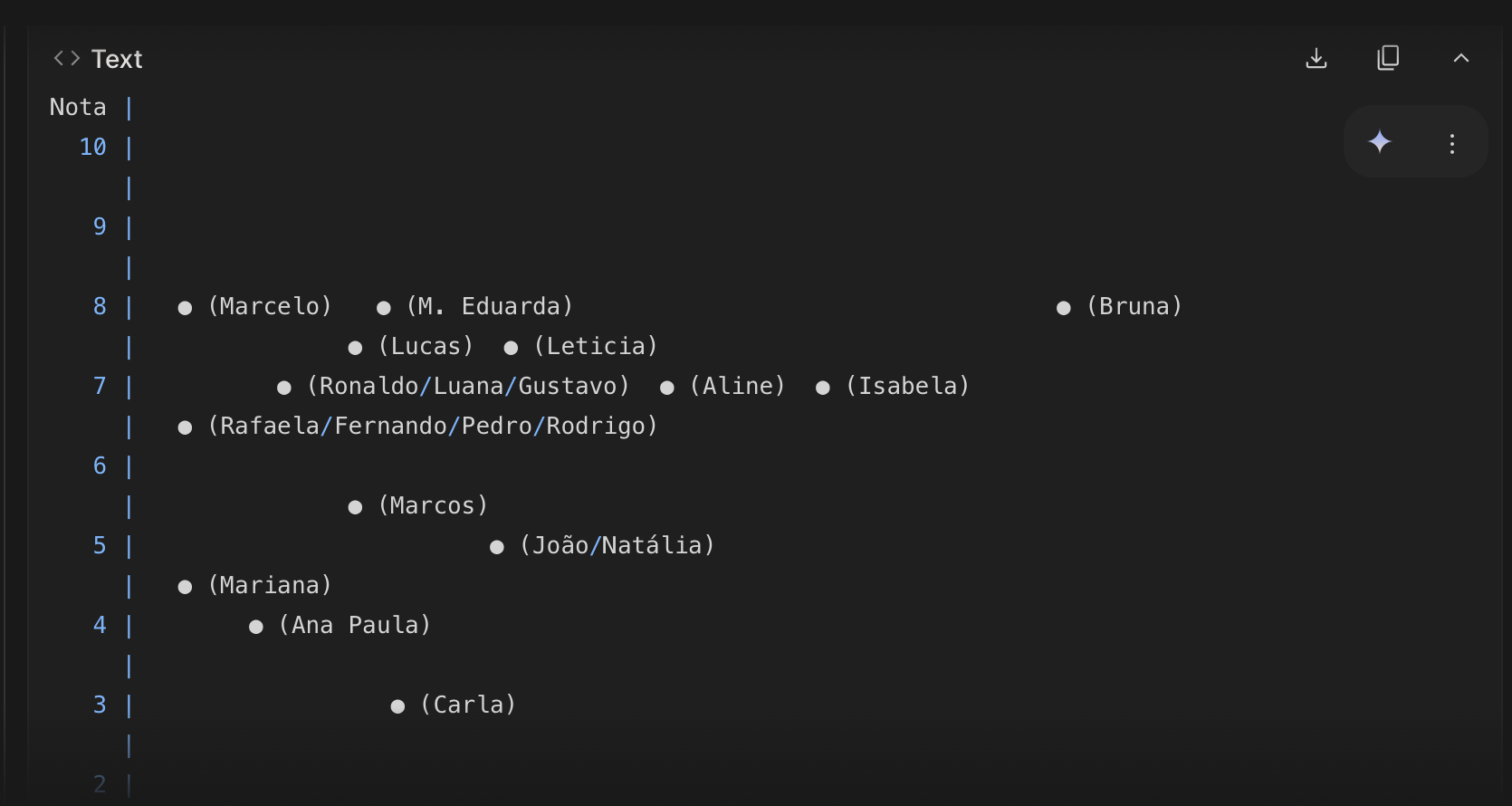Image resolution: width=1512 pixels, height=806 pixels.
Task: Click the "Ronaldo/Luana/Gustavo" group label
Action: (x=468, y=387)
